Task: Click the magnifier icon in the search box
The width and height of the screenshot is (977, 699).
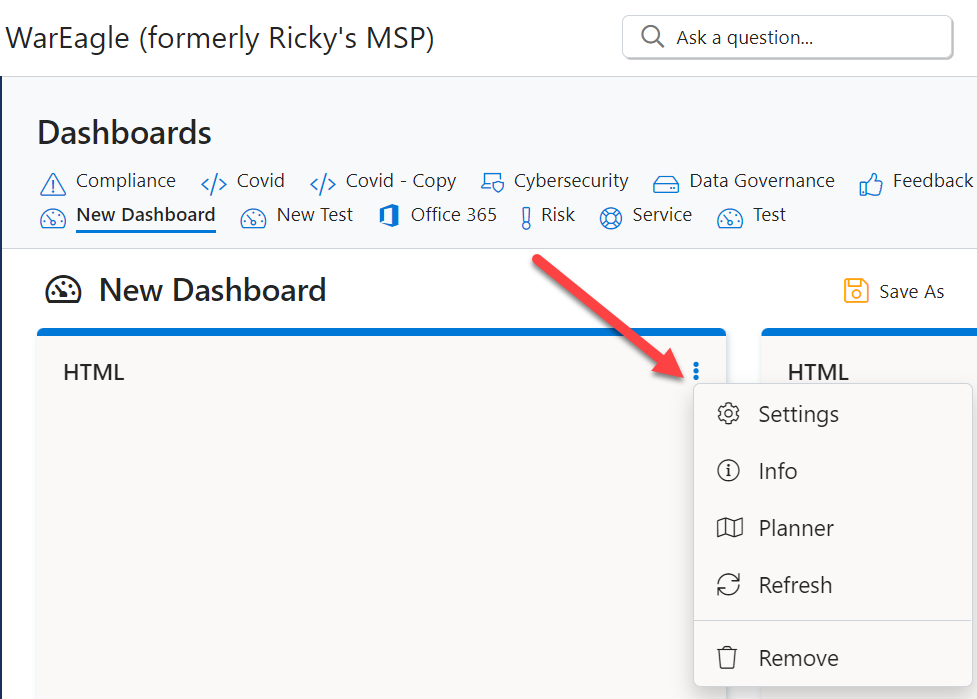Action: tap(652, 36)
